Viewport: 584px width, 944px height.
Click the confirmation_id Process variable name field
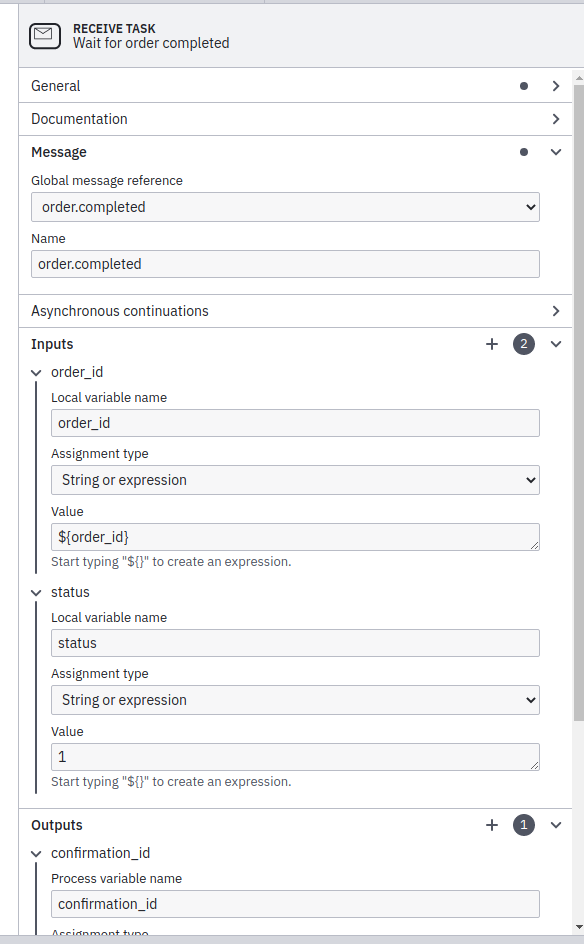[x=295, y=904]
